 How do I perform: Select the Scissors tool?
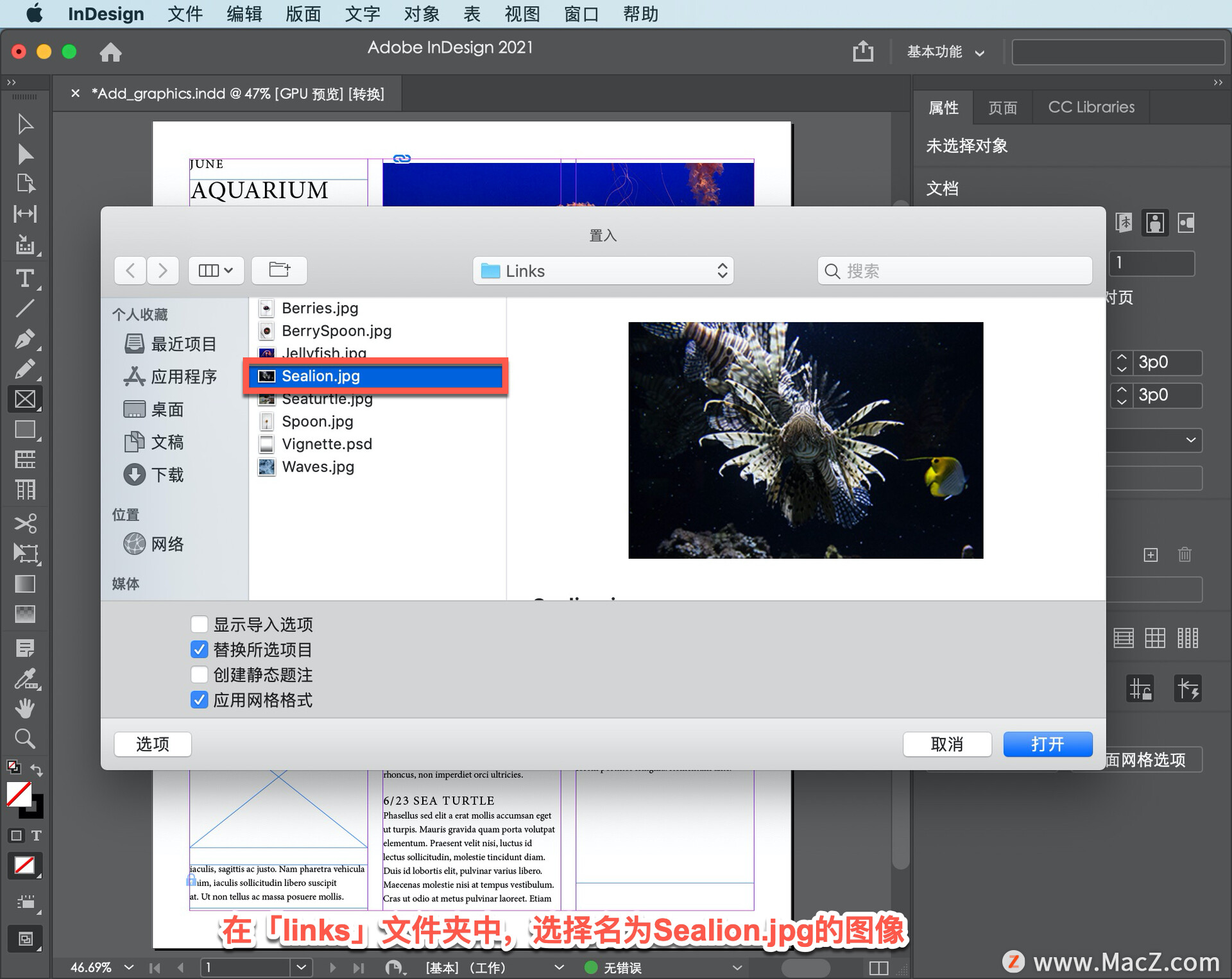click(25, 524)
